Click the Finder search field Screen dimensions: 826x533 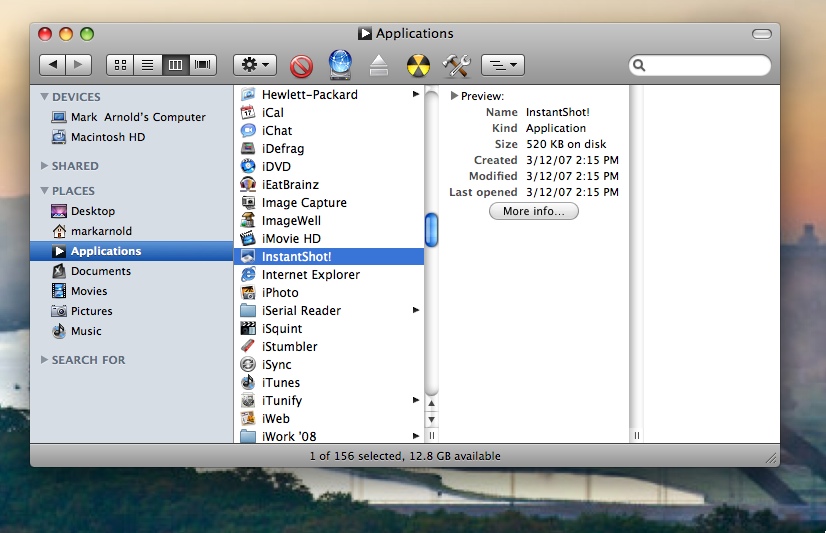pos(700,65)
